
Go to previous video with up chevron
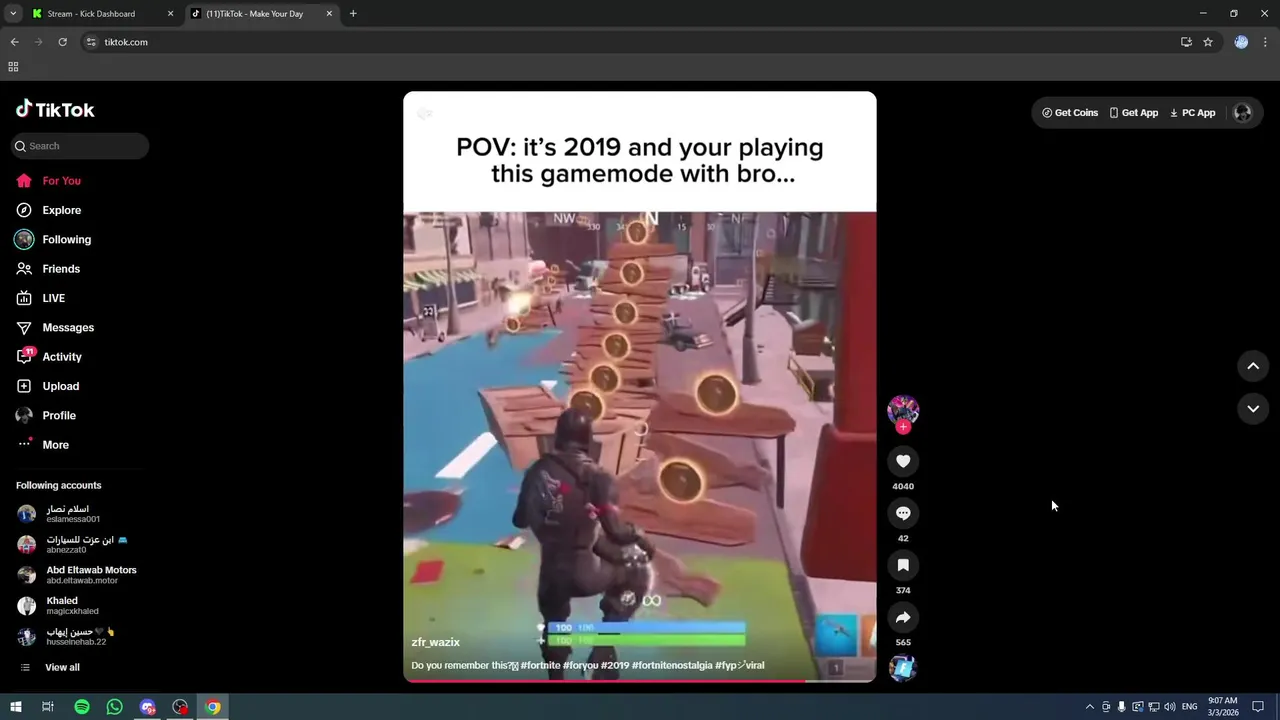pyautogui.click(x=1253, y=366)
